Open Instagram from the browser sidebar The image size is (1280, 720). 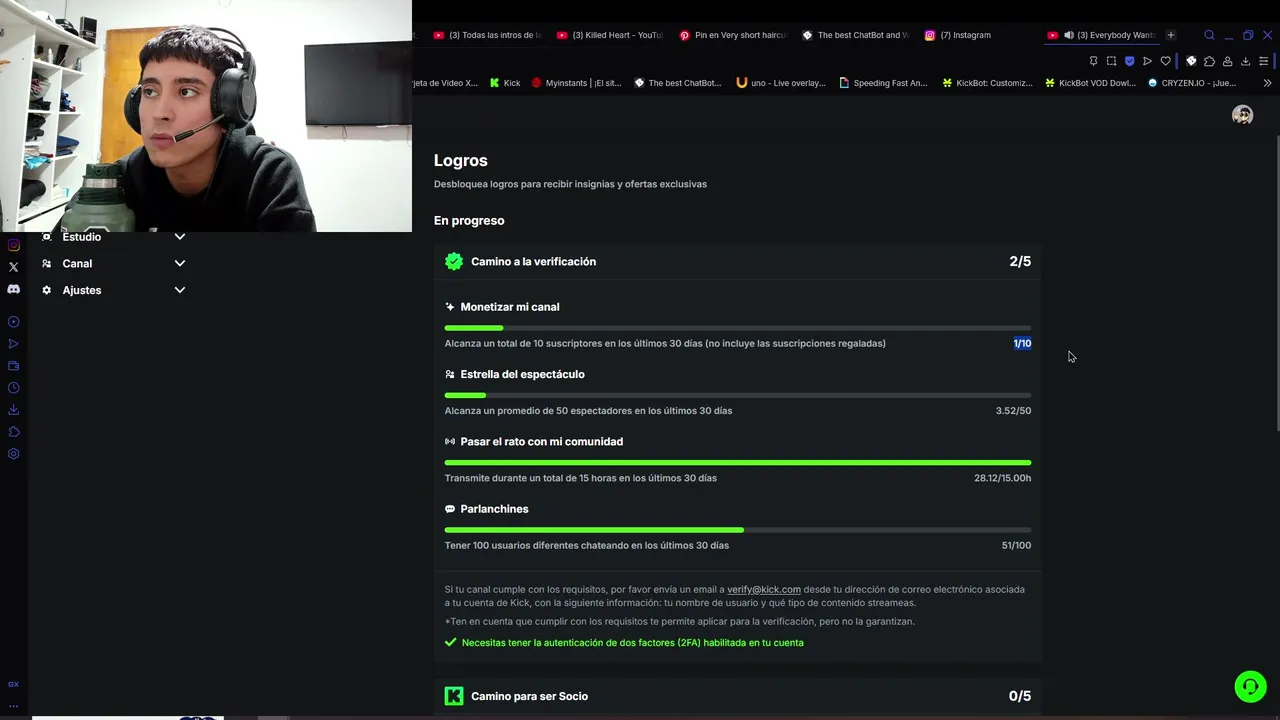[14, 245]
